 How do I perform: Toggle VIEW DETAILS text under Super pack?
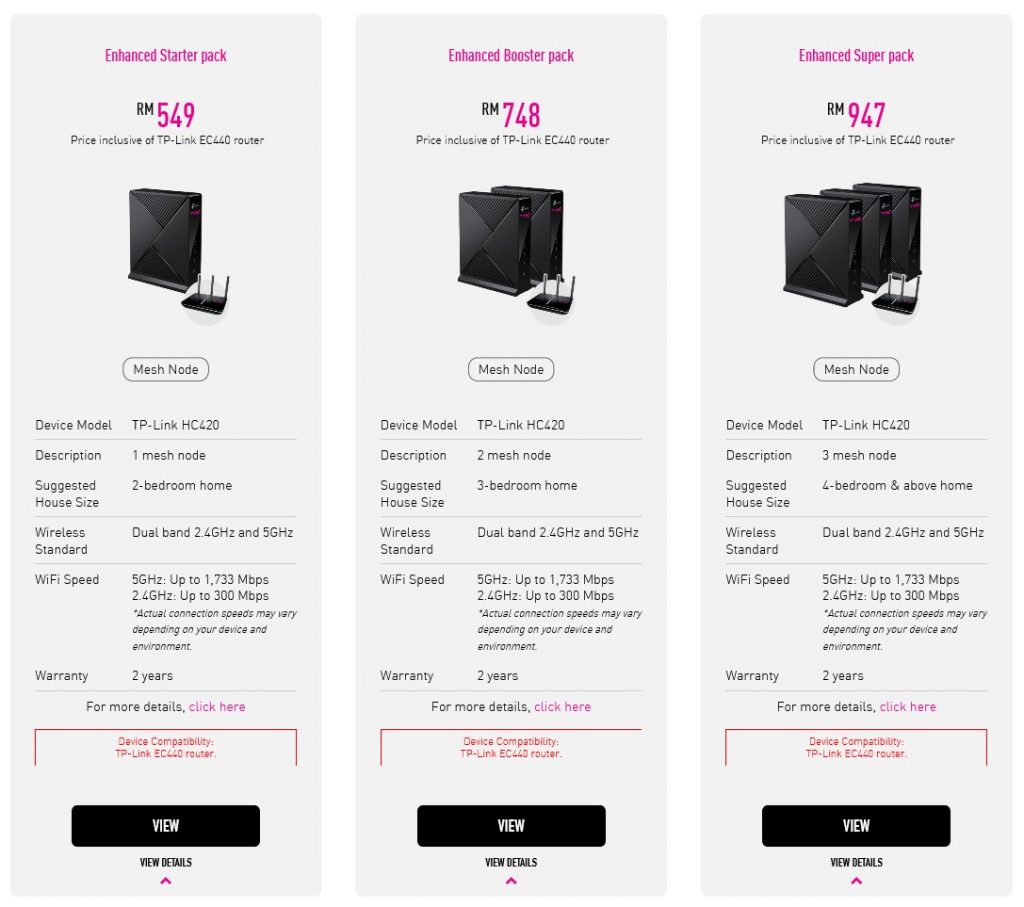[856, 863]
